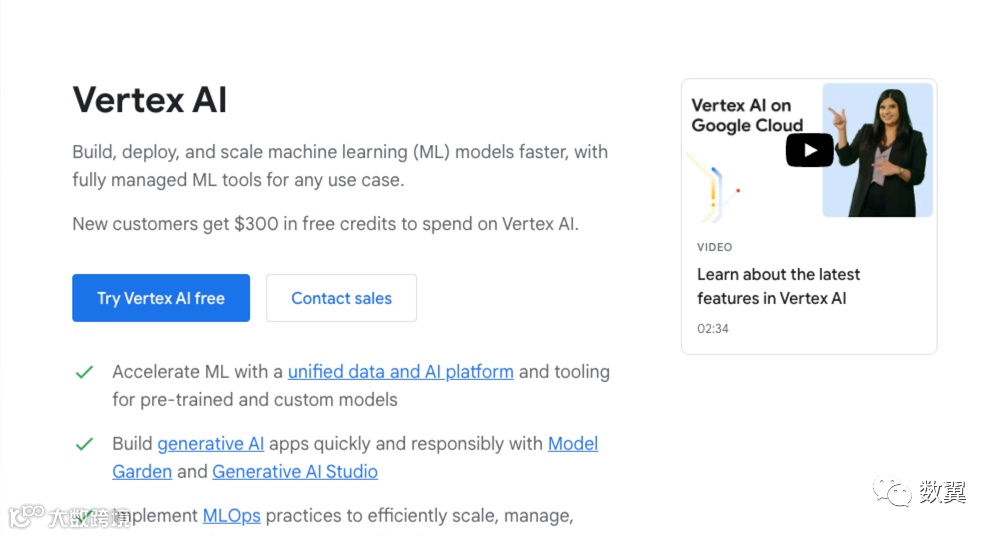
Task: Click the Vertex AI page heading
Action: [x=150, y=100]
